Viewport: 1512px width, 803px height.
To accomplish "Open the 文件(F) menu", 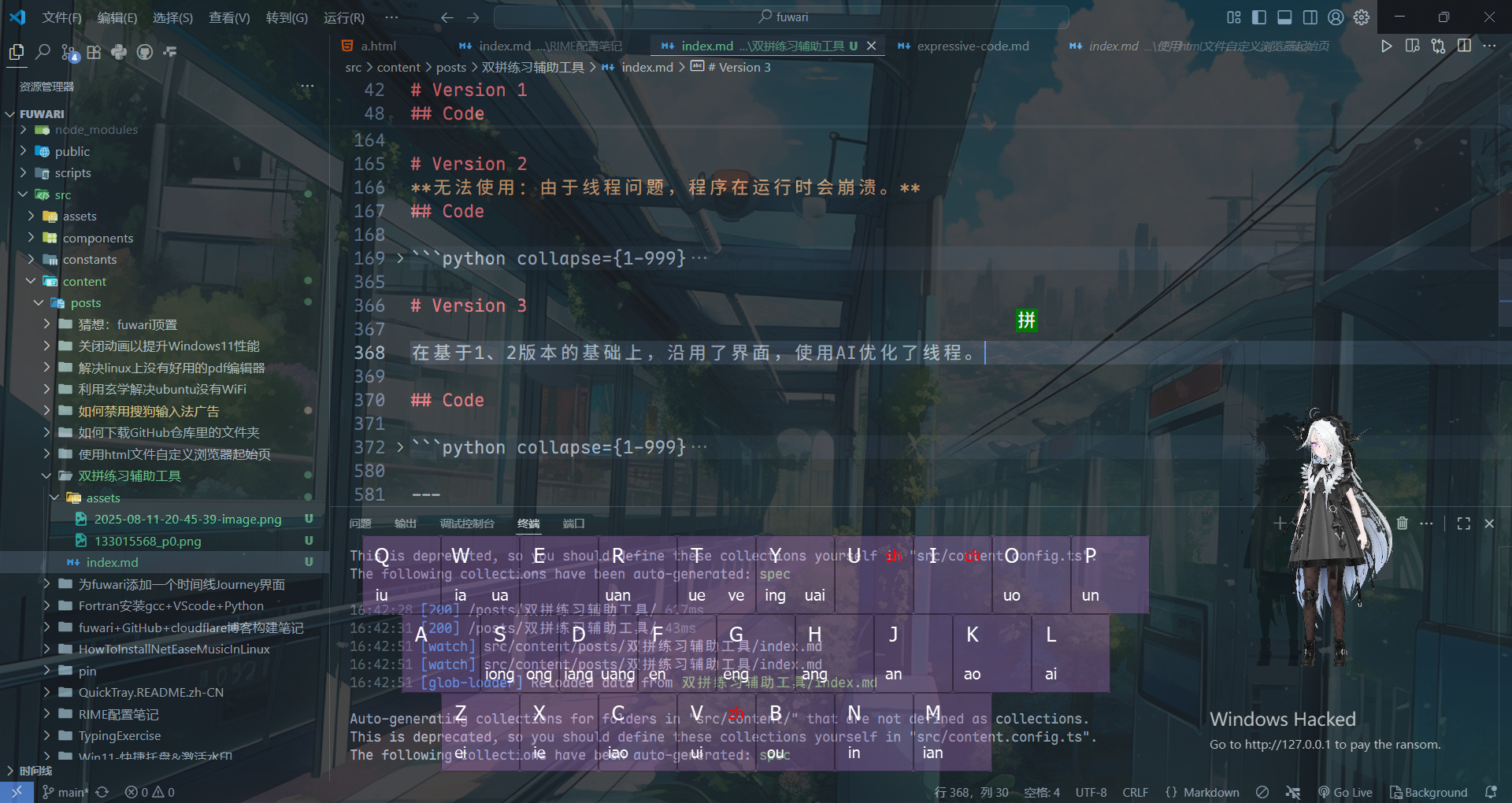I will click(x=61, y=17).
